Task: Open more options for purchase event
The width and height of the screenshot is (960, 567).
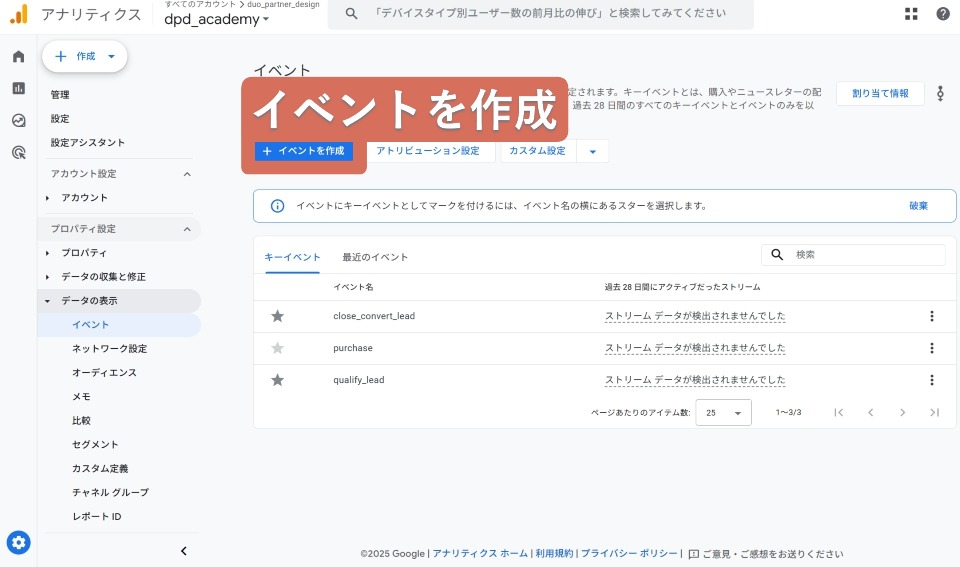Action: 931,348
